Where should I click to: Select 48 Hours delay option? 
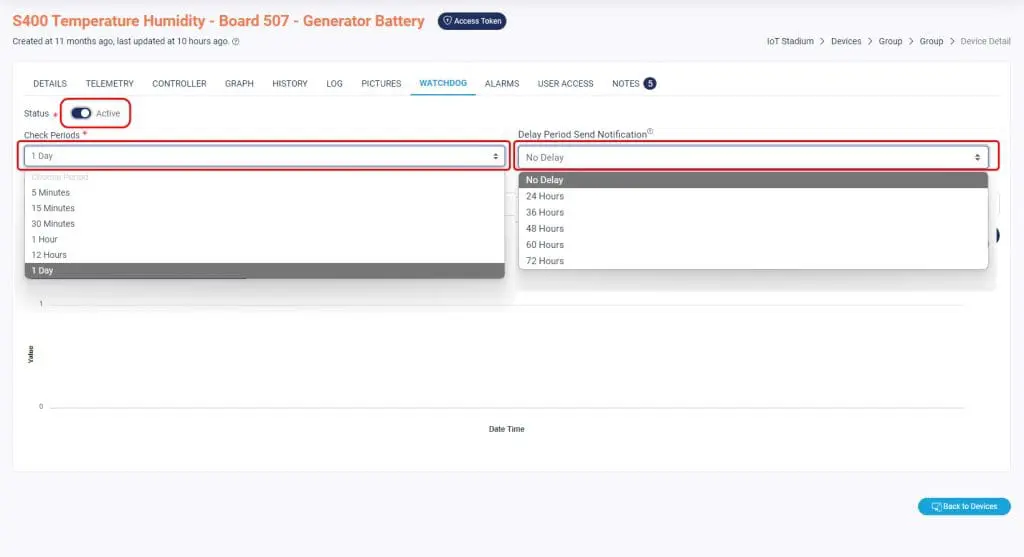pyautogui.click(x=545, y=228)
